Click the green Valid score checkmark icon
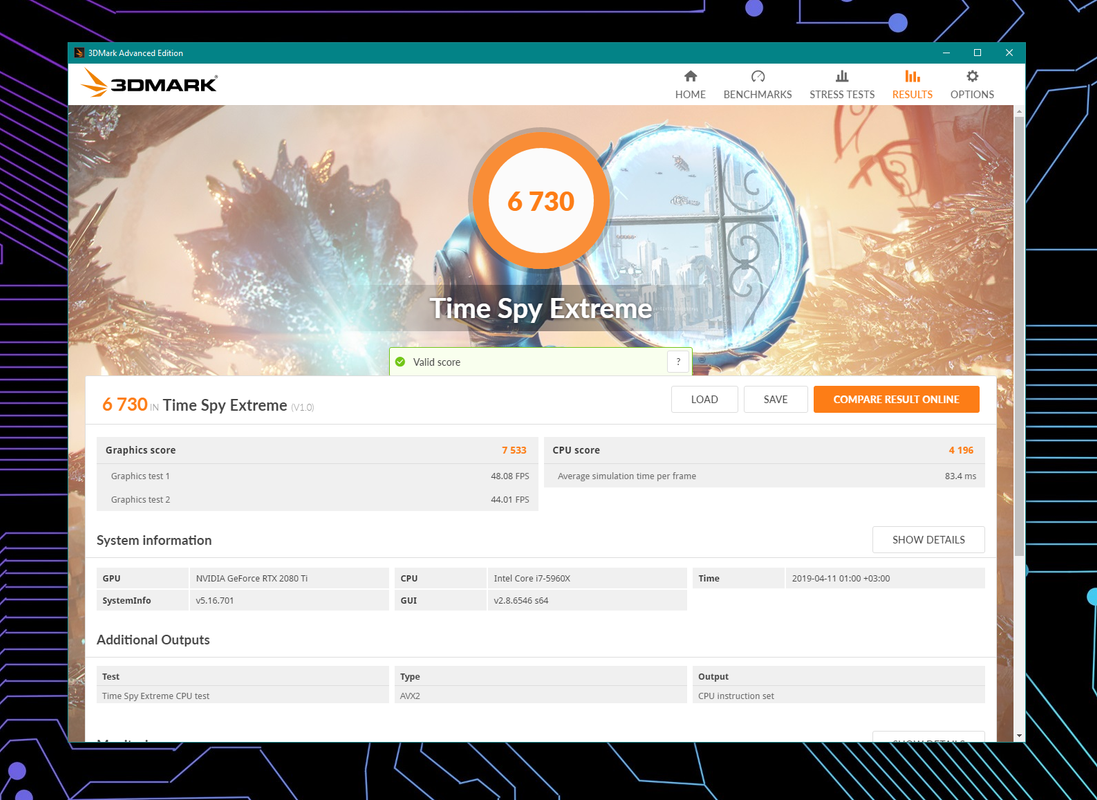The image size is (1097, 800). (400, 362)
